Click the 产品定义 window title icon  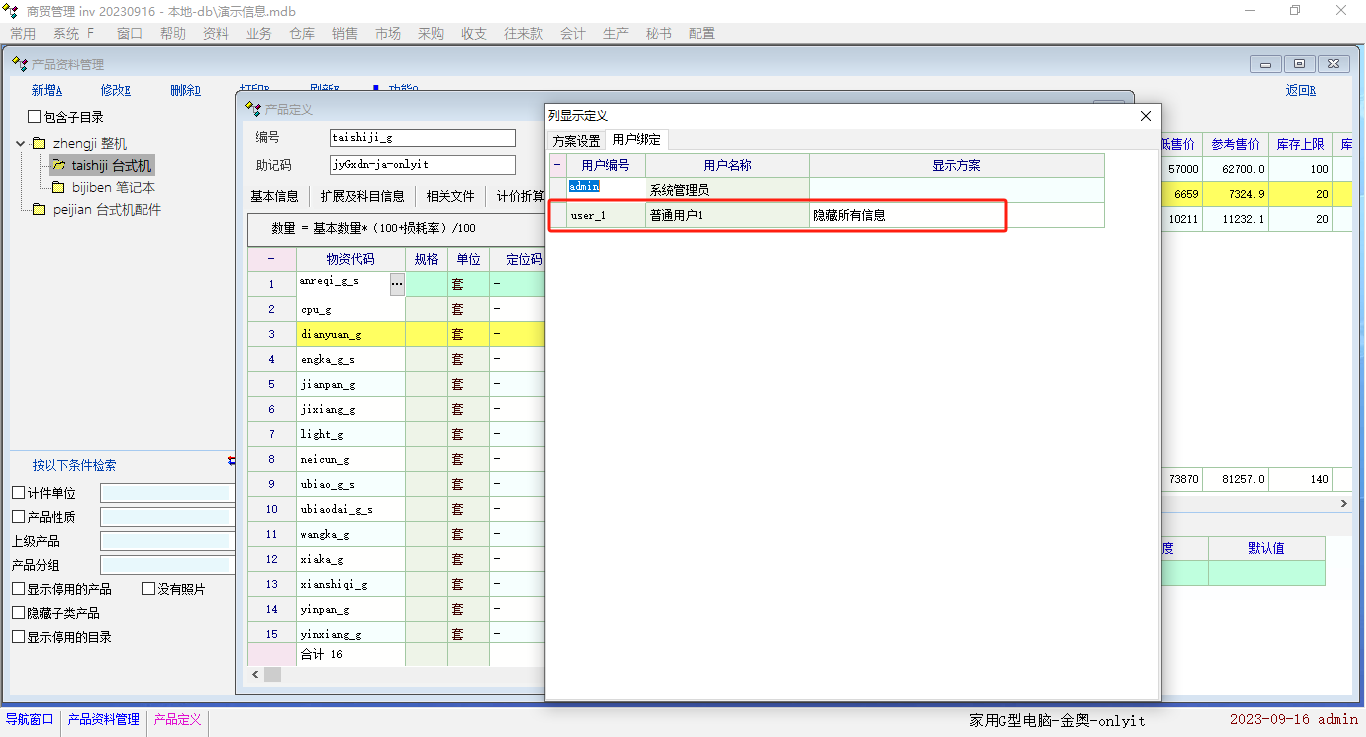pyautogui.click(x=252, y=109)
